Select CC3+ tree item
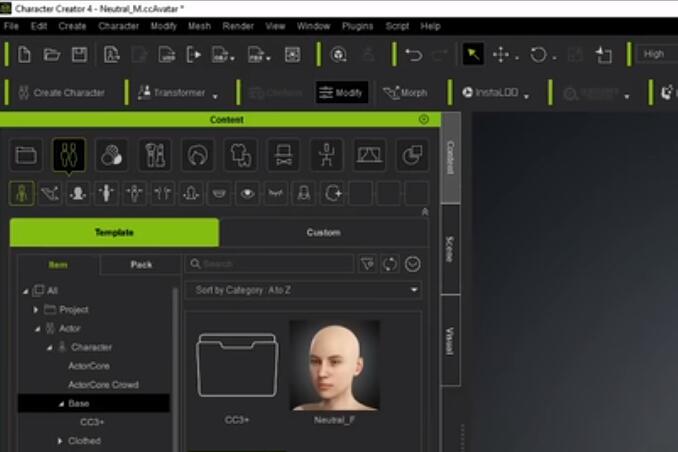The width and height of the screenshot is (678, 452). [92, 422]
